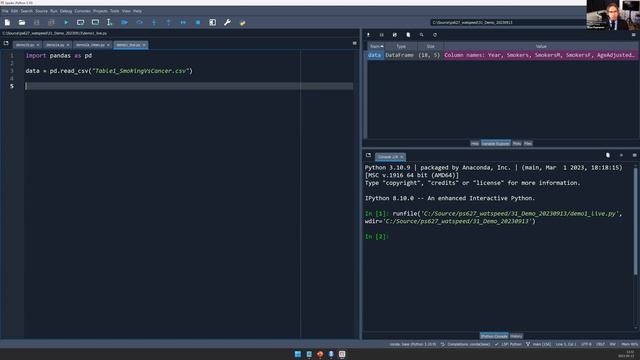Remove all variables icon
The image size is (640, 360).
click(408, 35)
